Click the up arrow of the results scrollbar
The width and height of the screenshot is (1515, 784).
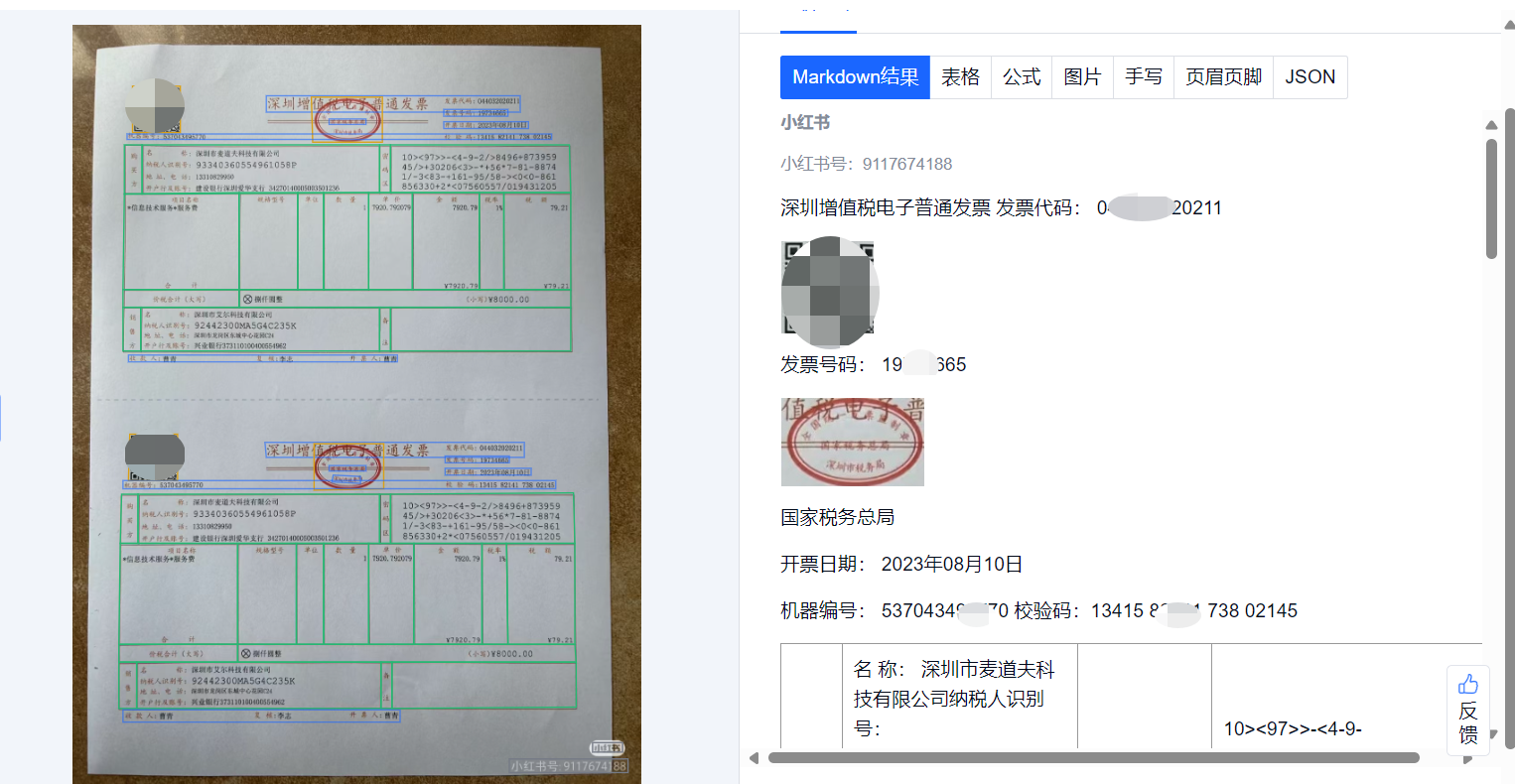coord(1491,125)
